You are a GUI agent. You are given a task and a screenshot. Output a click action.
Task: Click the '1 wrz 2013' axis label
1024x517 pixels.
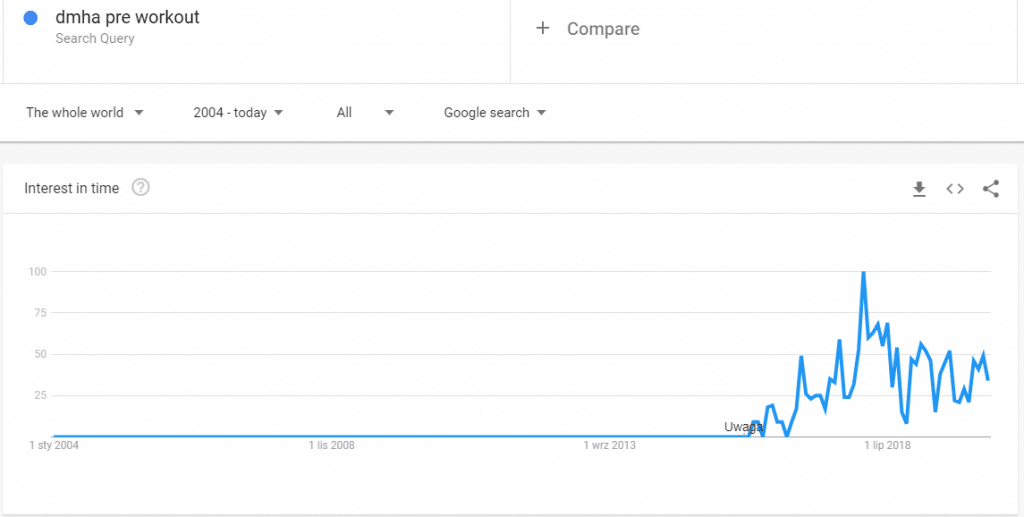click(610, 445)
